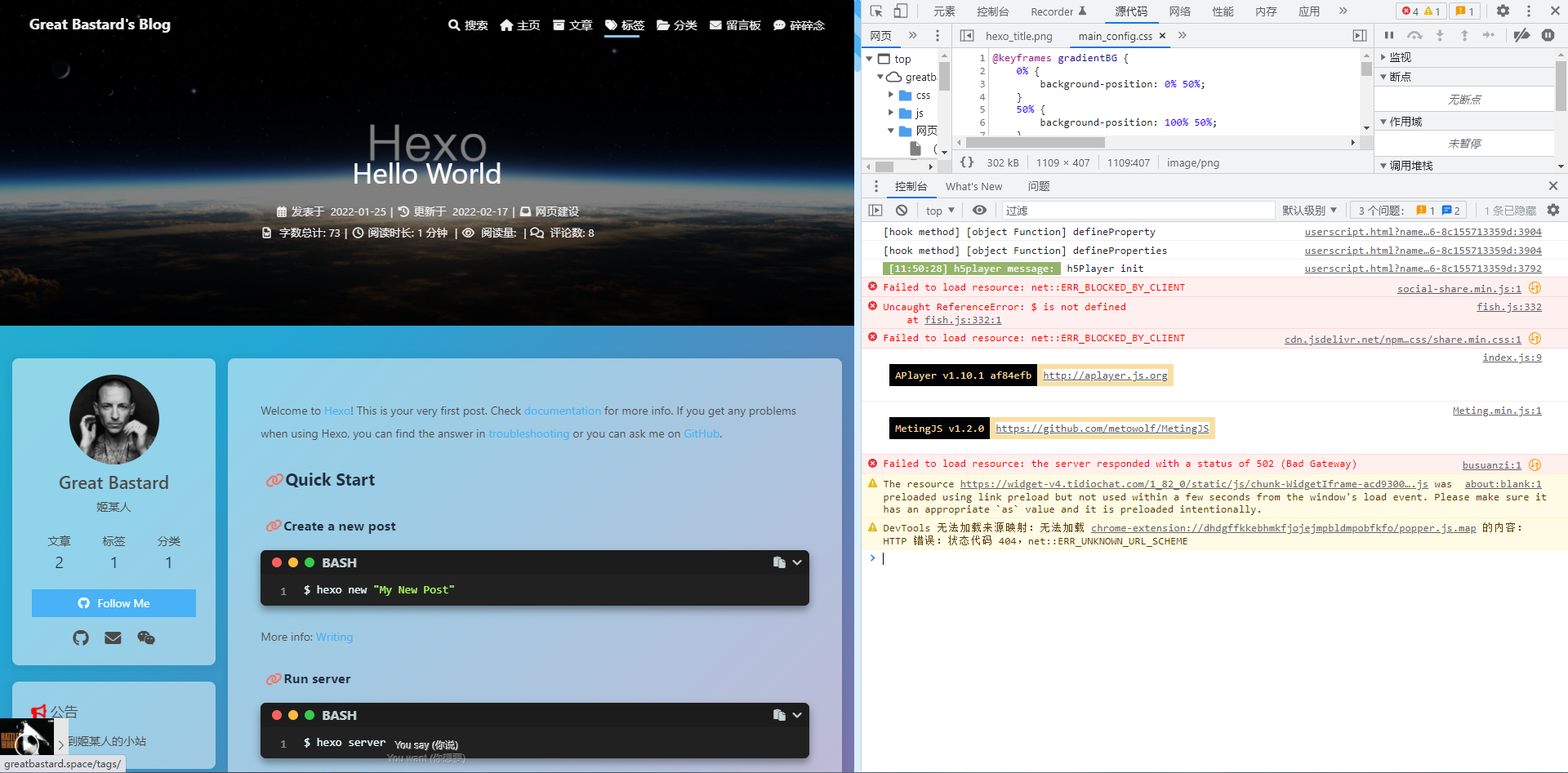Click the step into function button
Viewport: 1568px width, 773px height.
[1440, 35]
